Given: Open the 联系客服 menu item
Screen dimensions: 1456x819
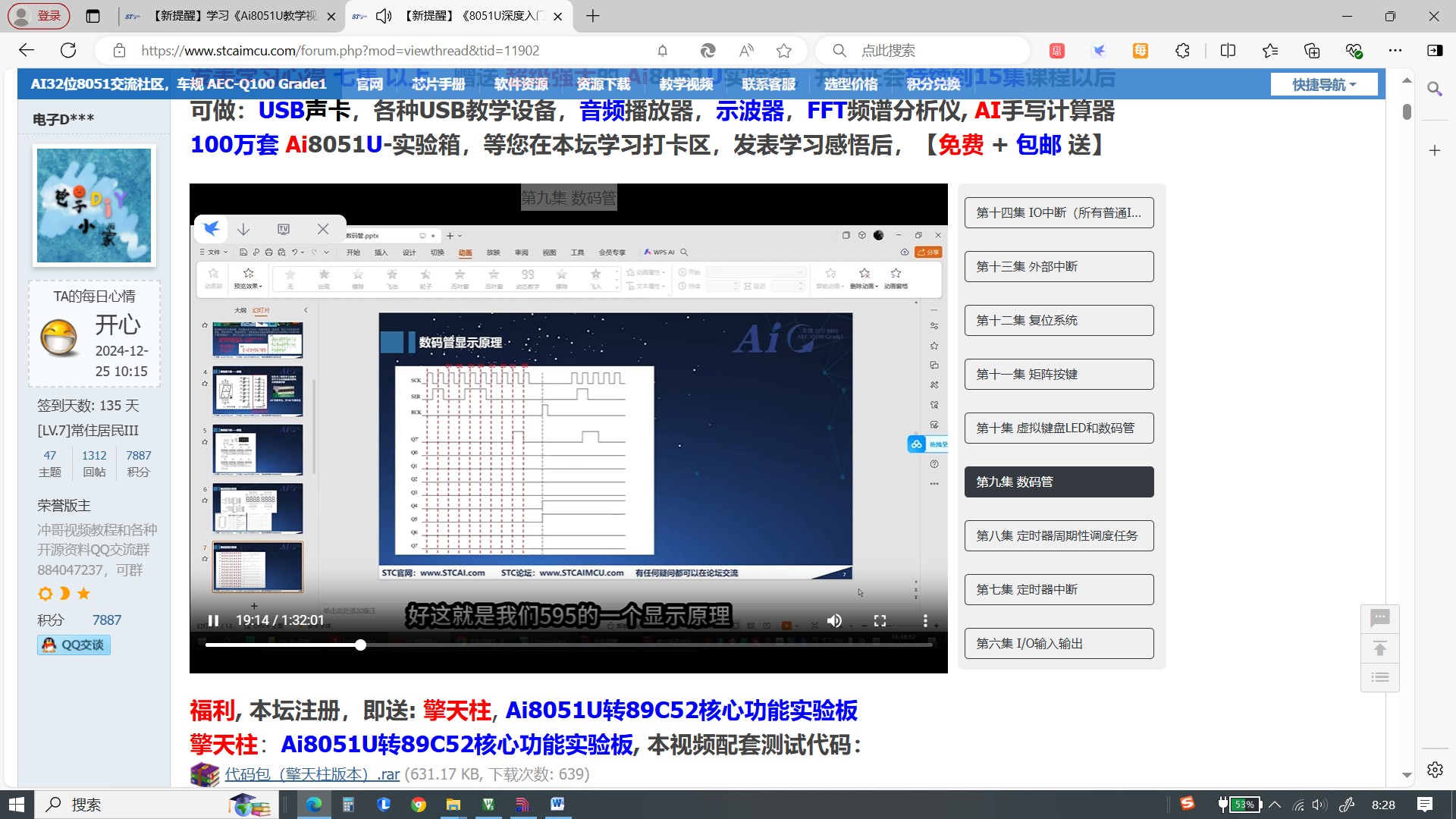Looking at the screenshot, I should coord(769,84).
